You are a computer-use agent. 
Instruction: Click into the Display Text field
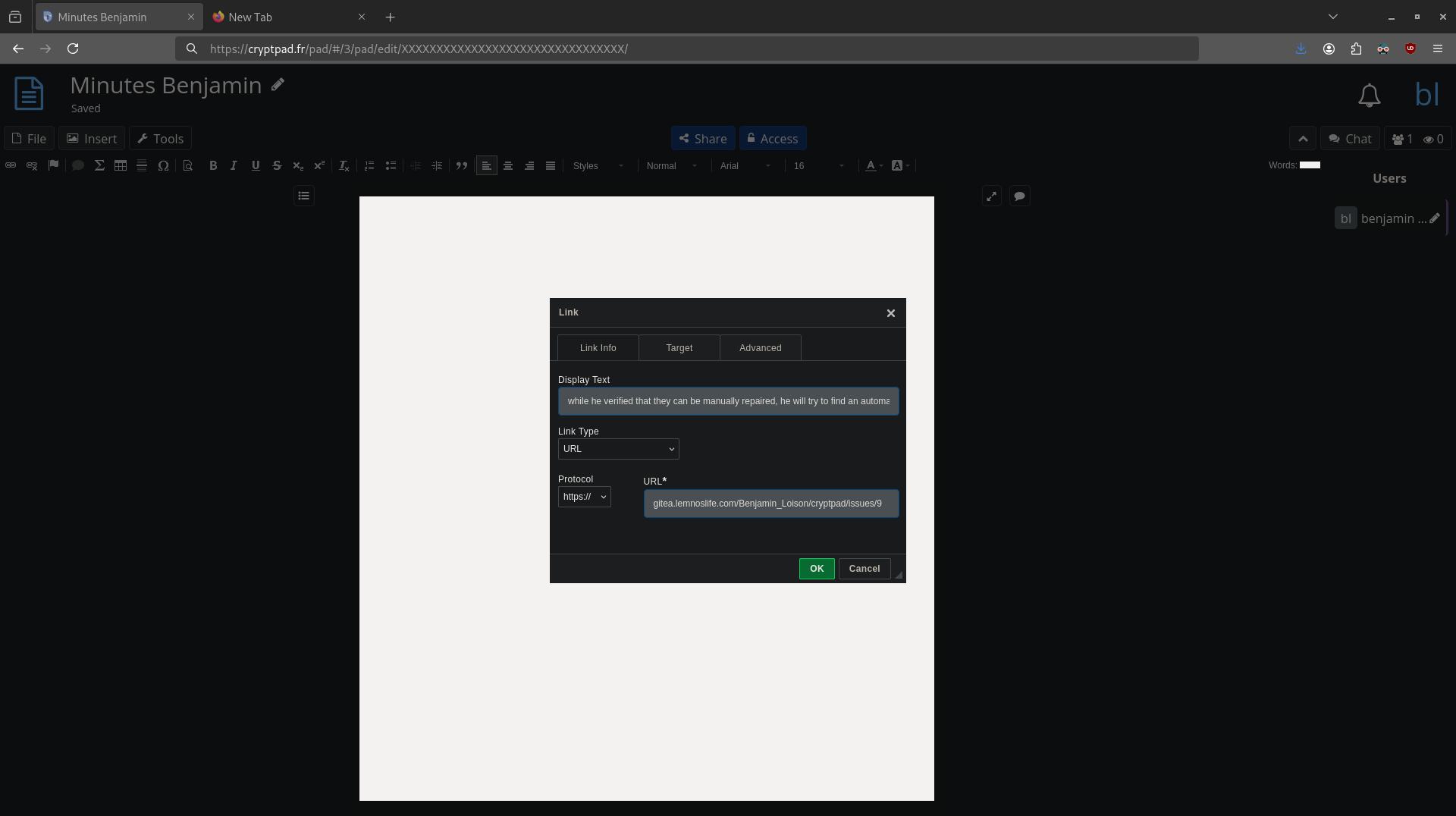coord(728,401)
